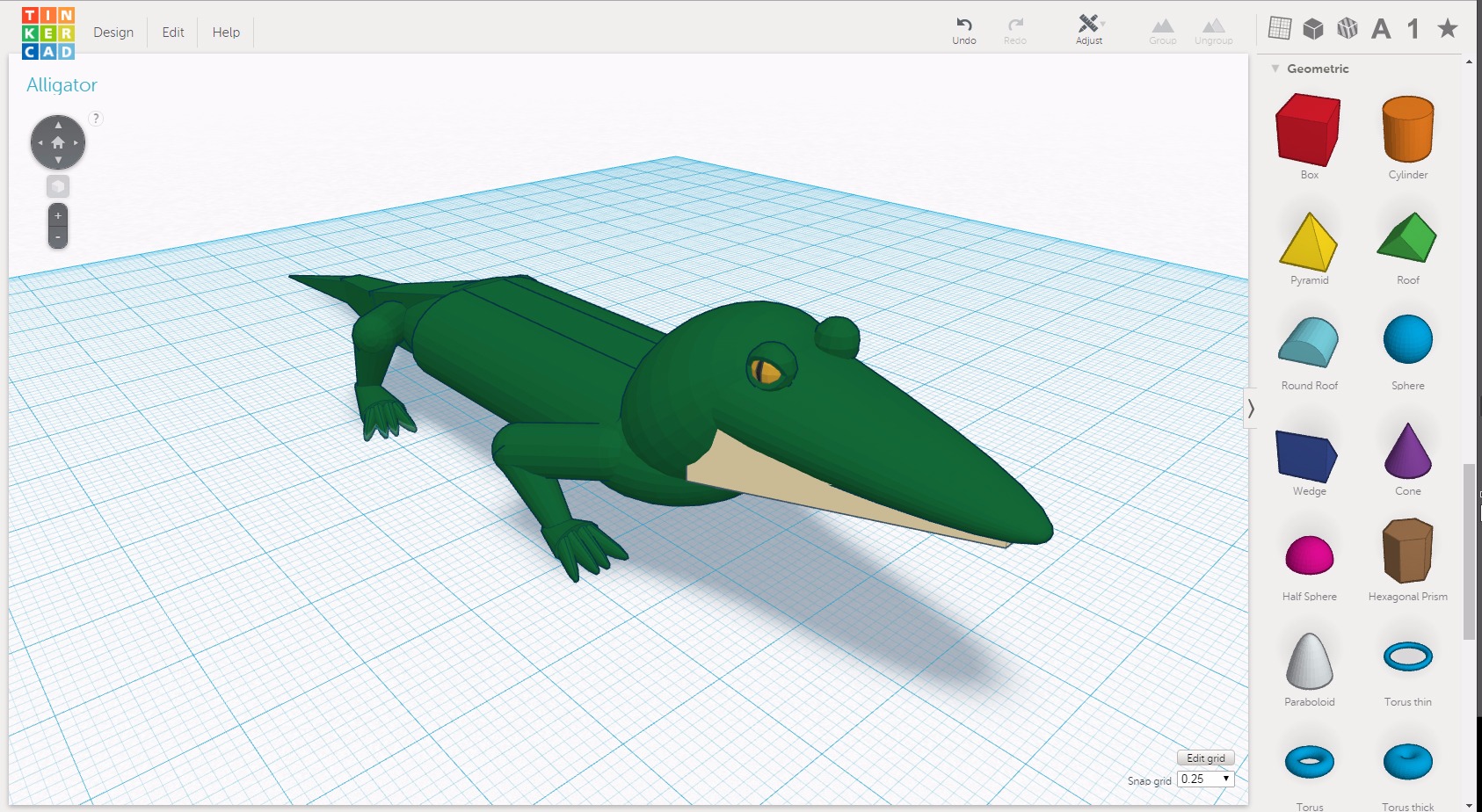Click the Ungroup button
Screen dimensions: 1482x812
tap(1214, 30)
